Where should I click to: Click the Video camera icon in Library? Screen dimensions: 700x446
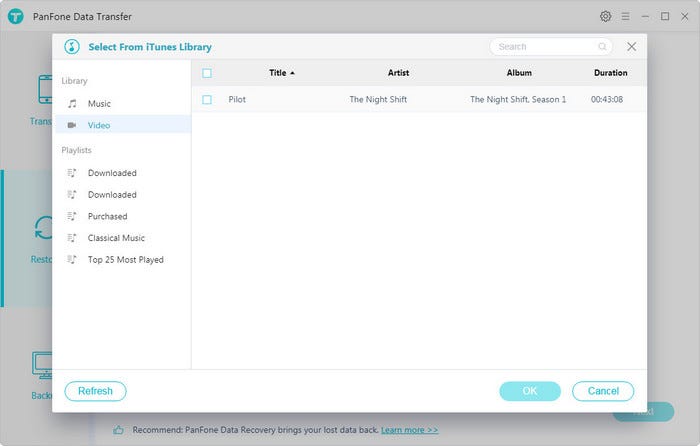71,125
